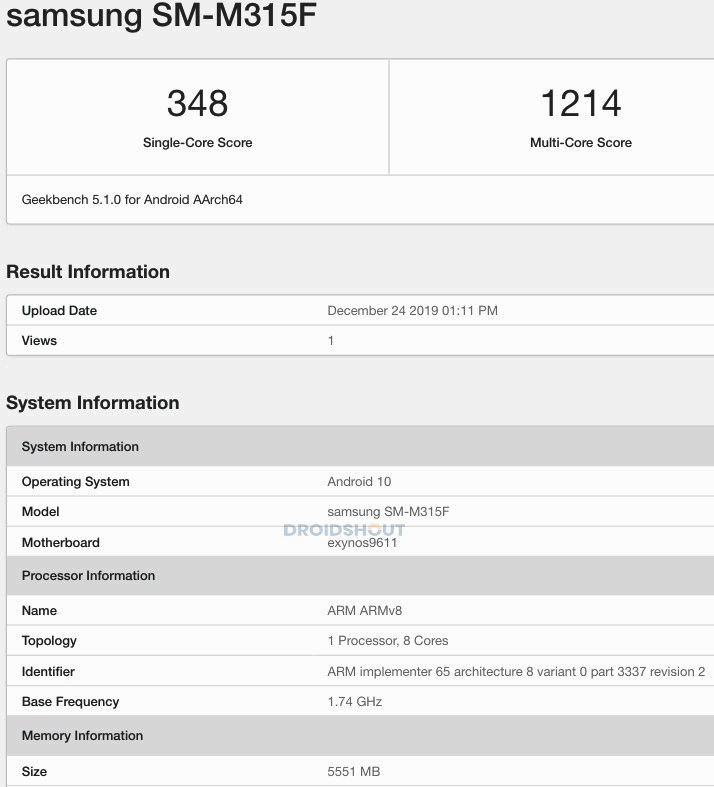Click the 'Operating System' row label

click(x=75, y=482)
